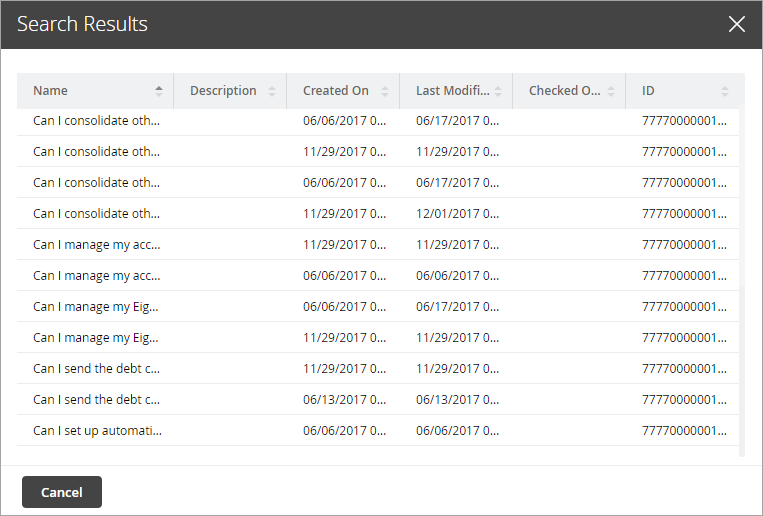Image resolution: width=763 pixels, height=516 pixels.
Task: Click the Checked Out column sort arrows
Action: coord(611,91)
